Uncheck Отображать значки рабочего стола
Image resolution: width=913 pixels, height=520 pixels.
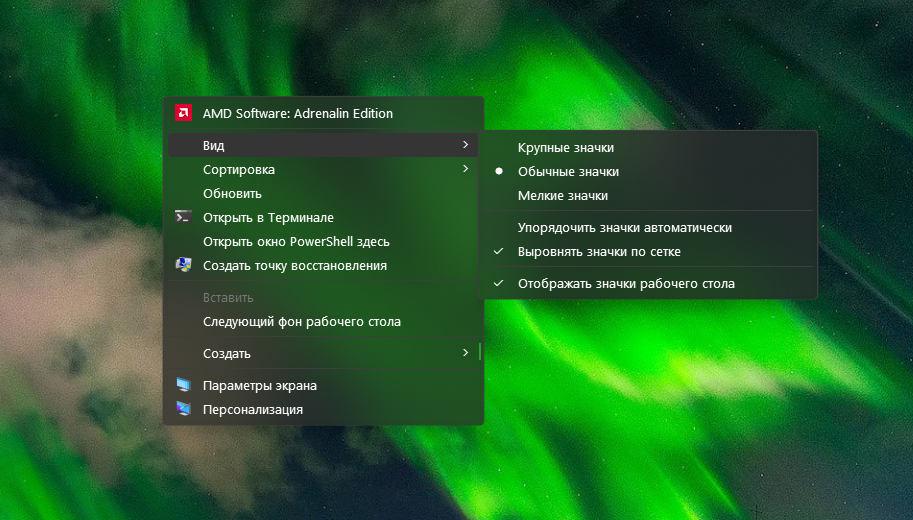[x=647, y=284]
